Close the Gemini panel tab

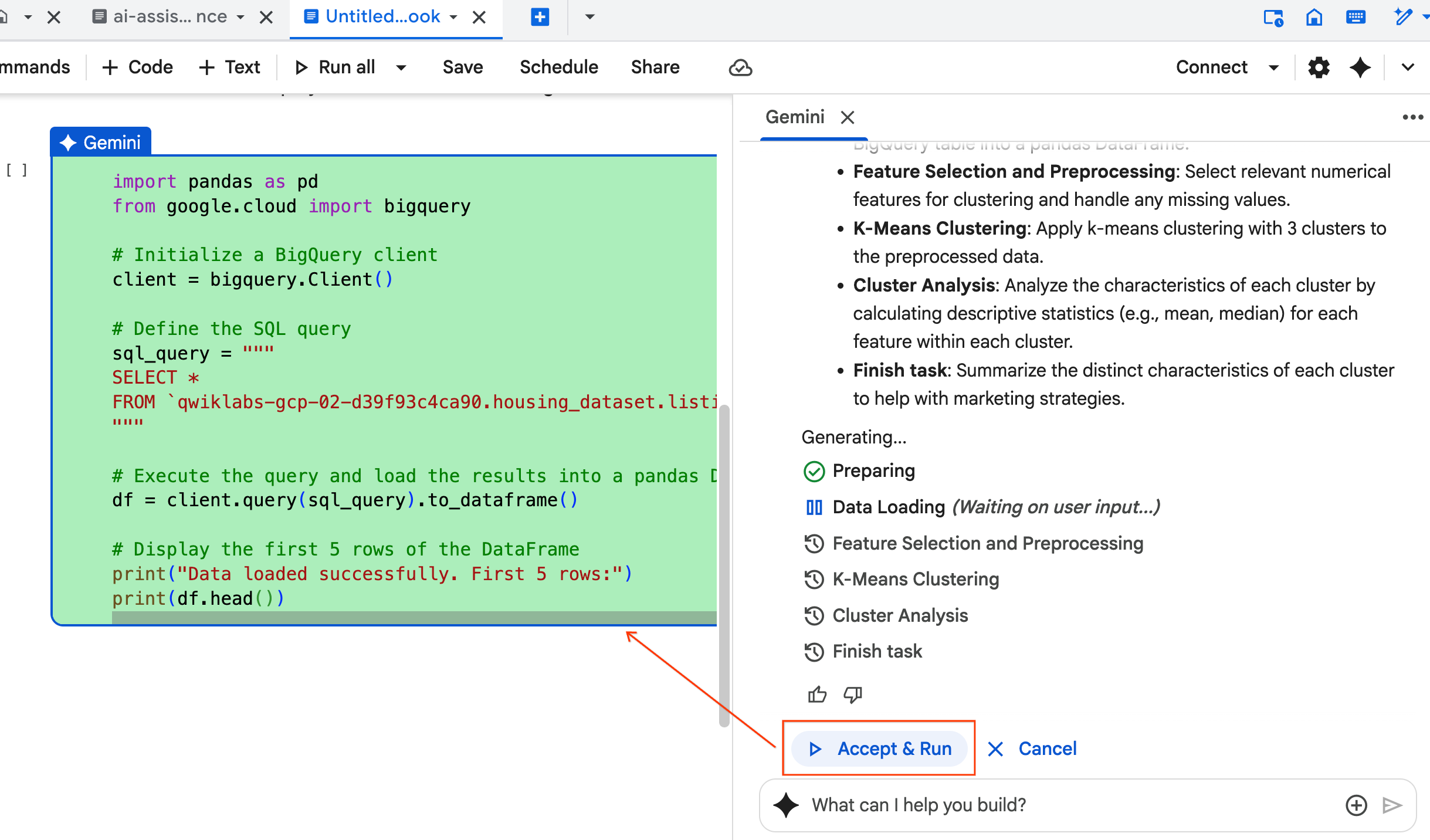[x=847, y=117]
